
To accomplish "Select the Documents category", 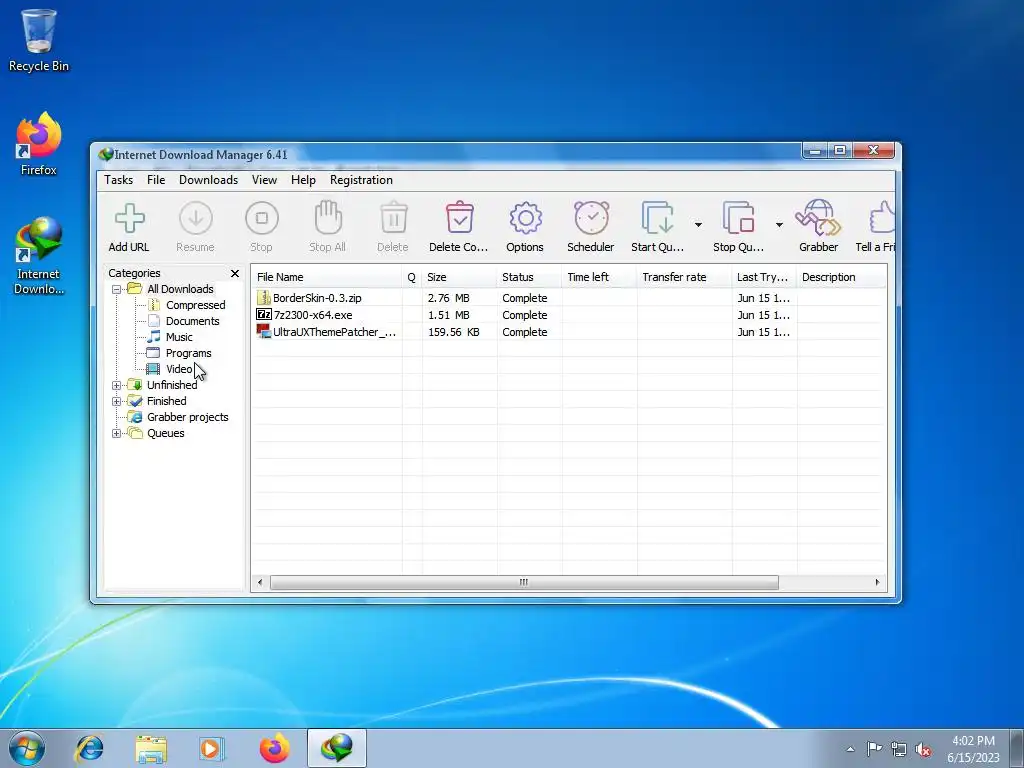I will click(193, 321).
